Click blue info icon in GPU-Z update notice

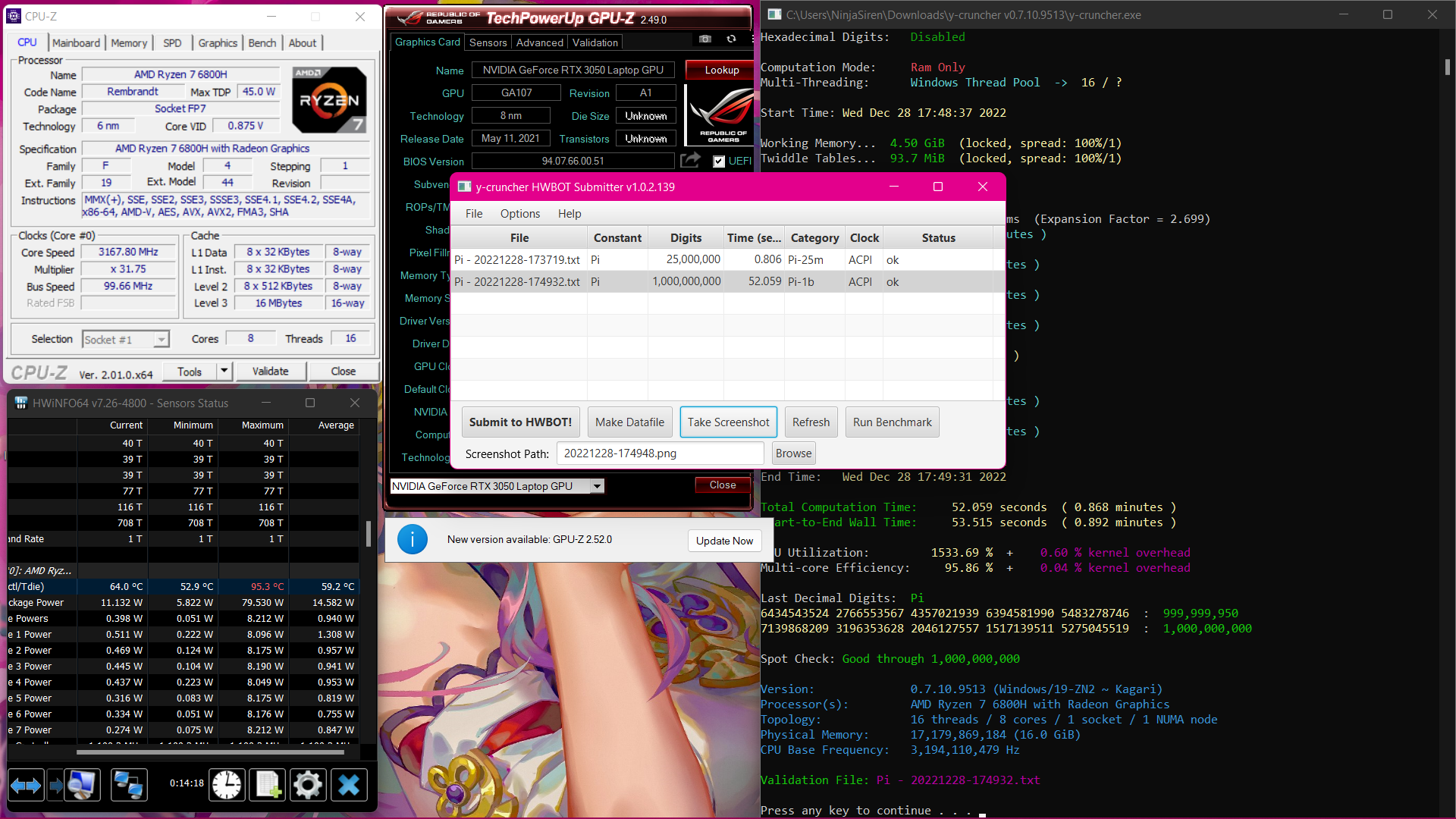point(413,539)
